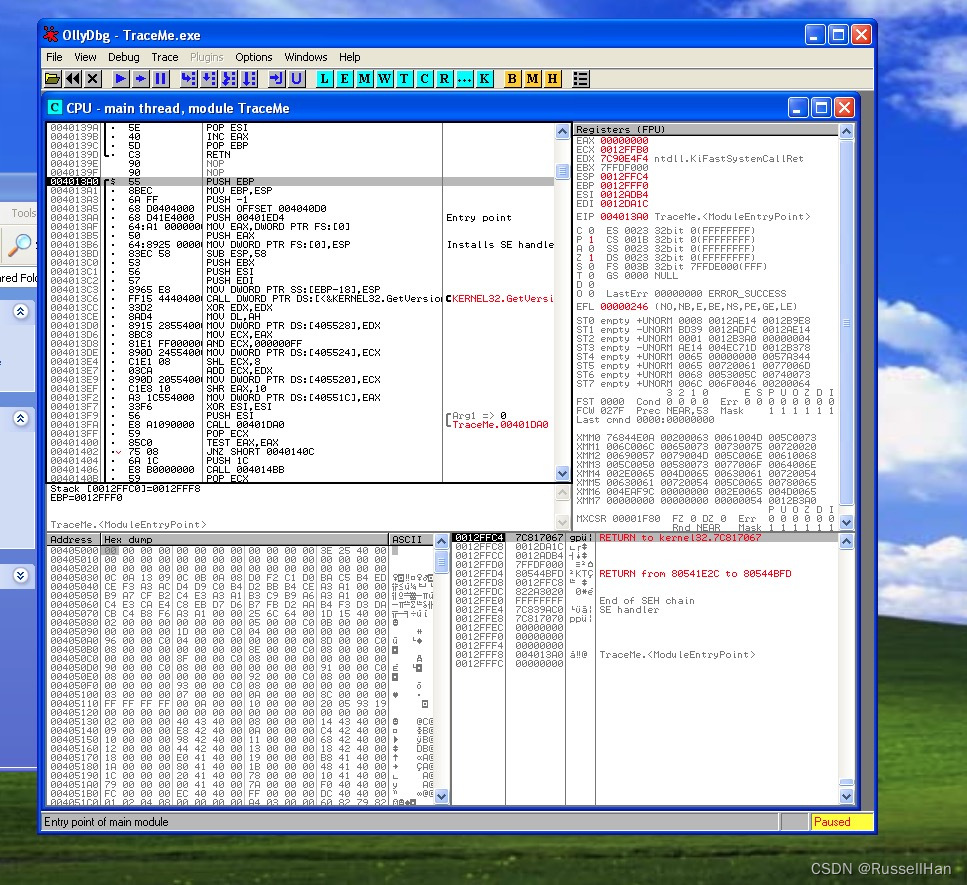This screenshot has height=885, width=967.
Task: Open memory breakpoints with orange M button
Action: [532, 79]
